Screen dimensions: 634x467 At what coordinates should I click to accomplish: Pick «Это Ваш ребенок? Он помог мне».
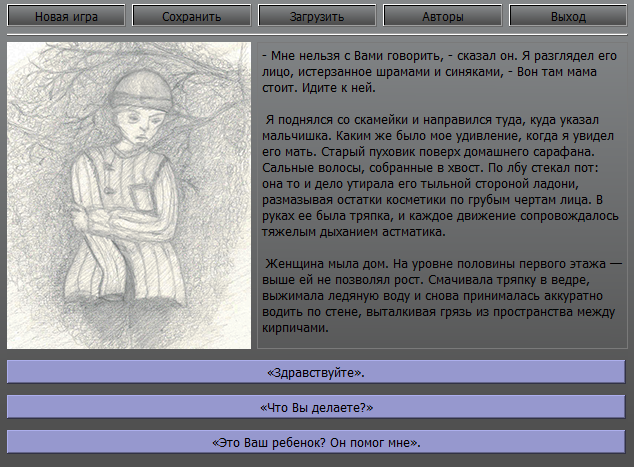(x=316, y=442)
